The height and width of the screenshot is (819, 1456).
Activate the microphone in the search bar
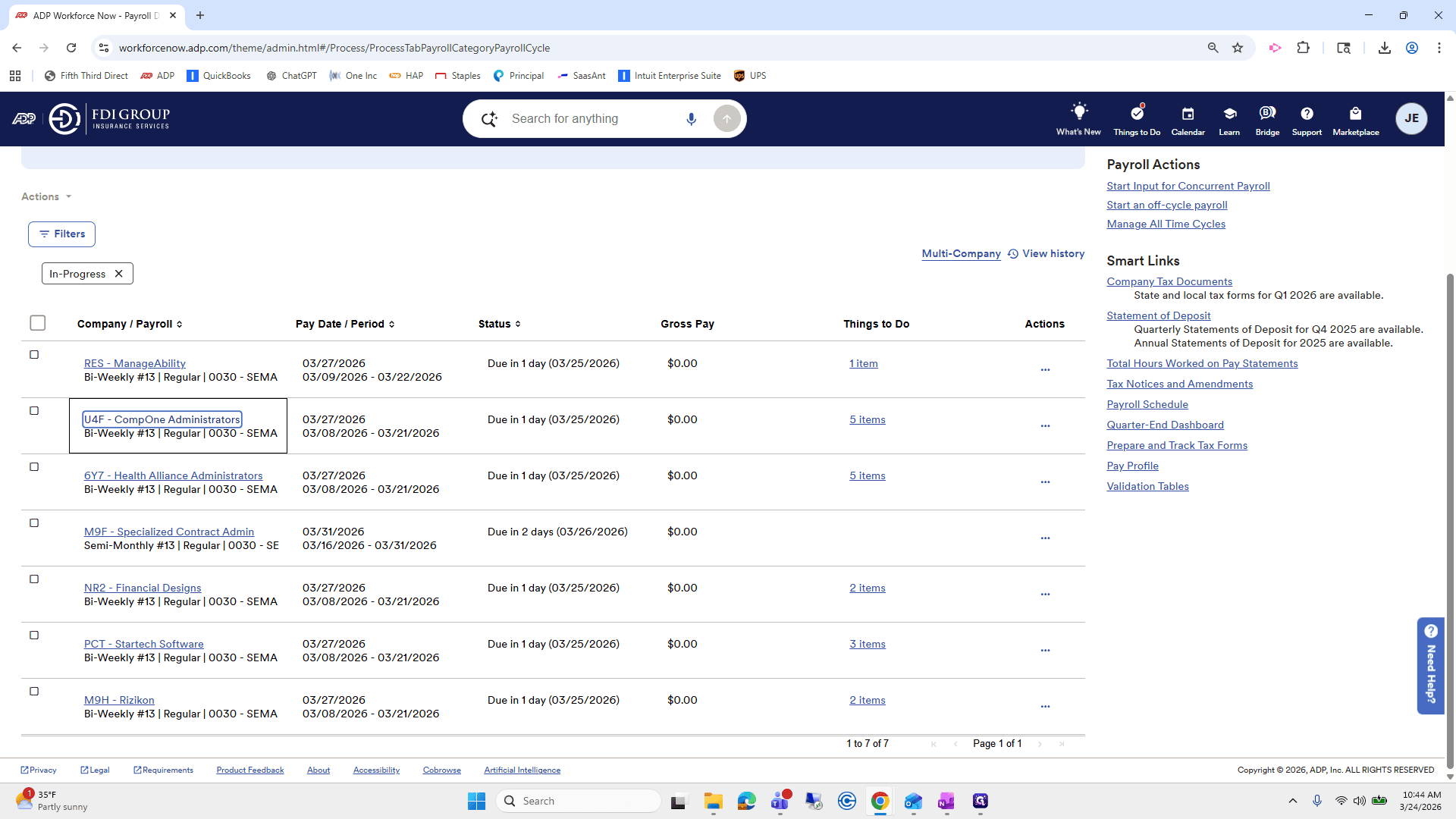(x=691, y=119)
